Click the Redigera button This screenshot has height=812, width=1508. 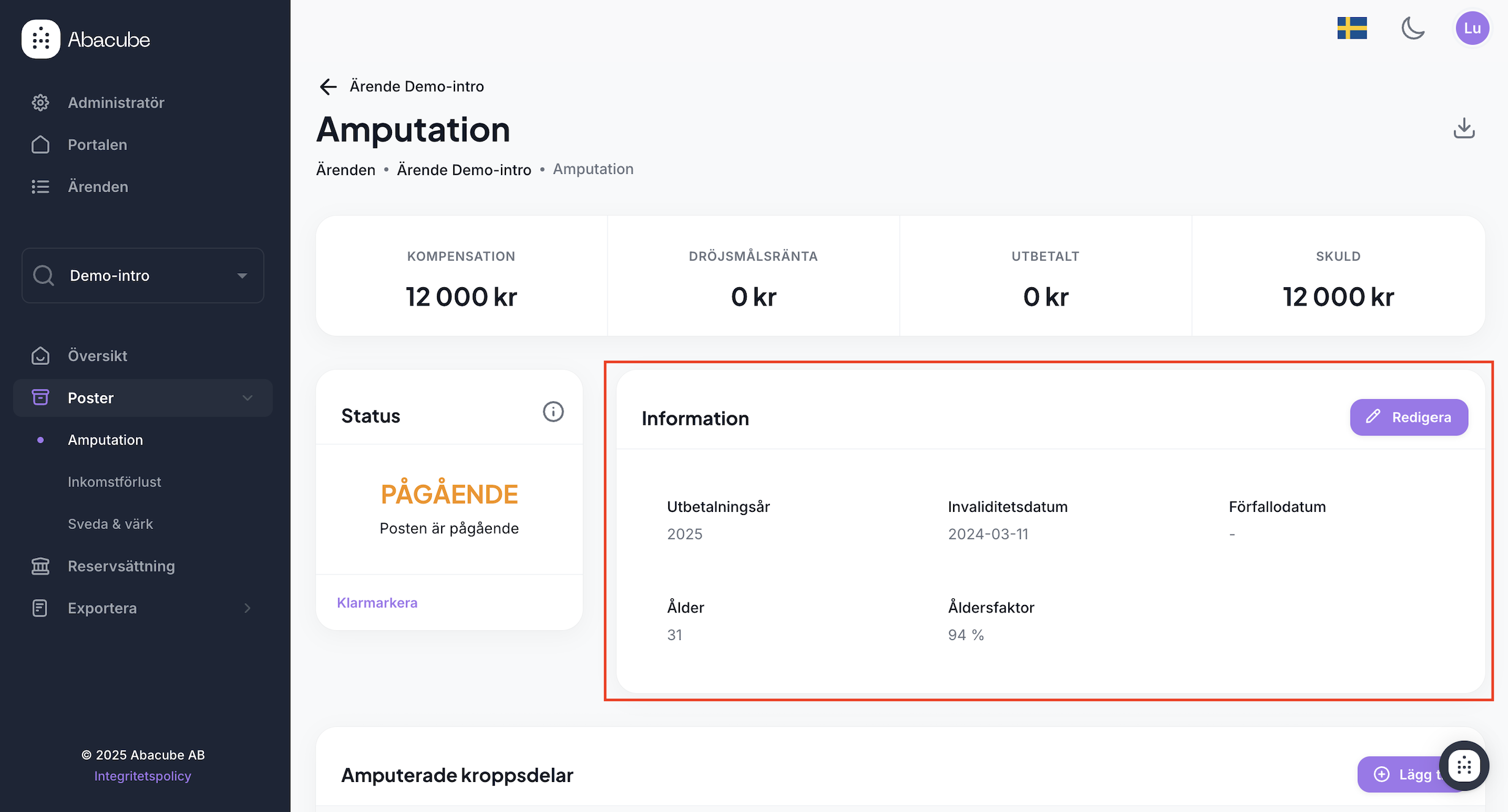point(1409,417)
